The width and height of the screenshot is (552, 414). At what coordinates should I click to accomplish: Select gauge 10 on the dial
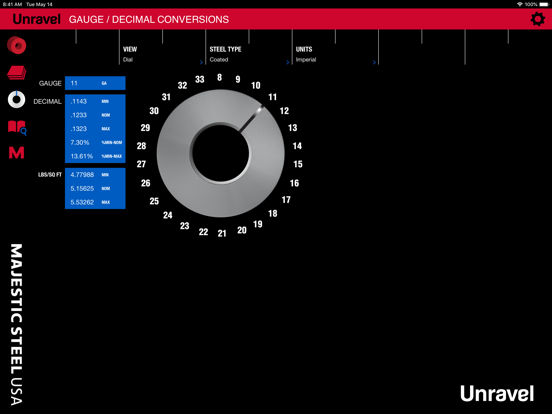tap(256, 86)
